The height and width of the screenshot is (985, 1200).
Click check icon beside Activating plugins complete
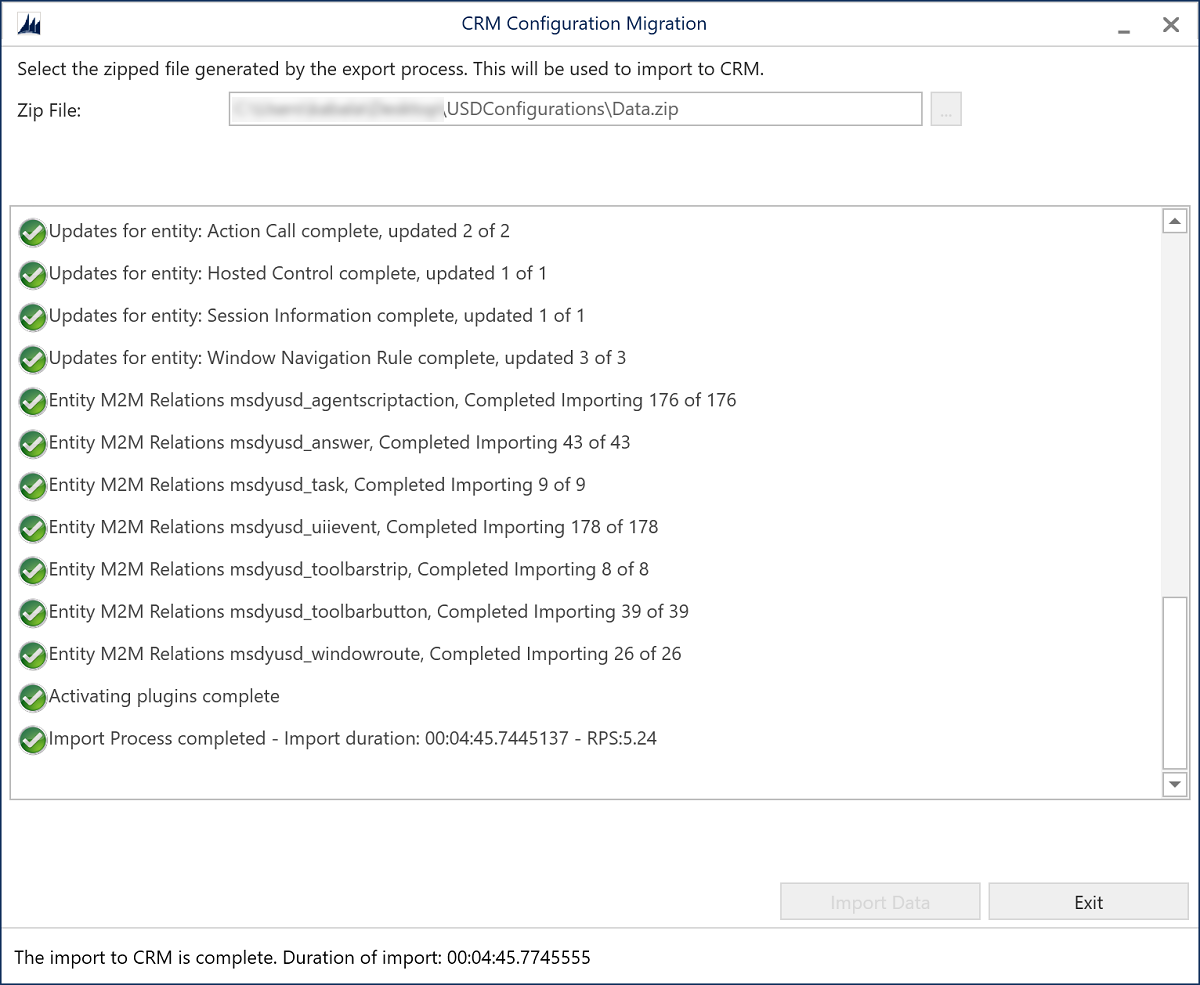pos(33,697)
